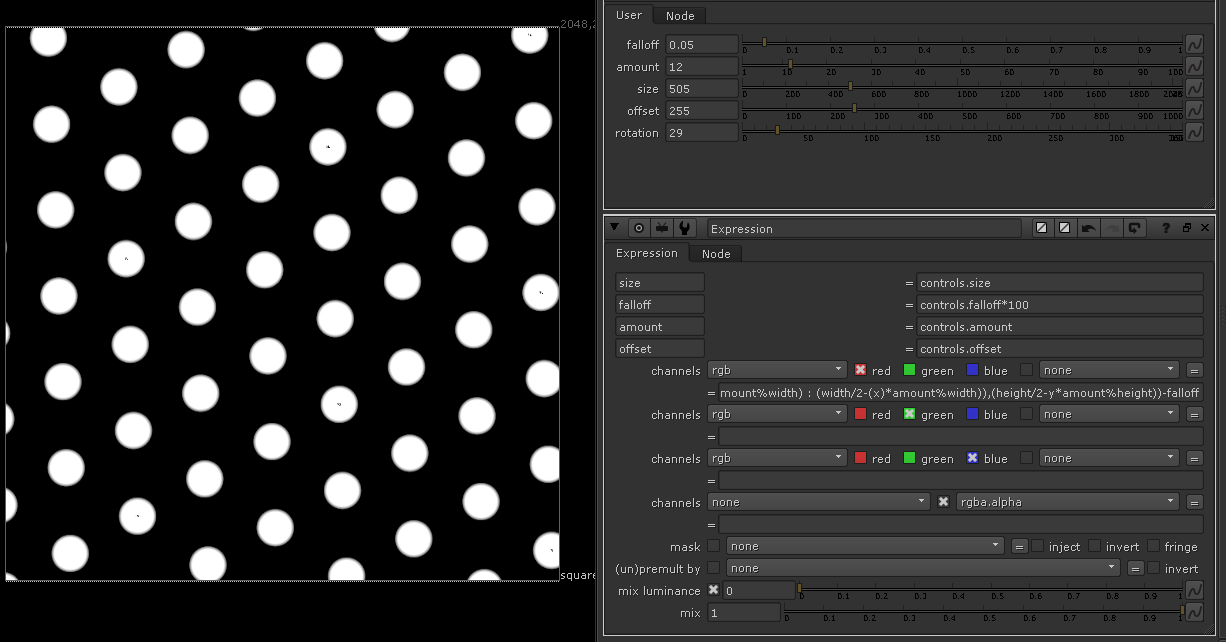Open help with the question mark icon

click(1166, 228)
